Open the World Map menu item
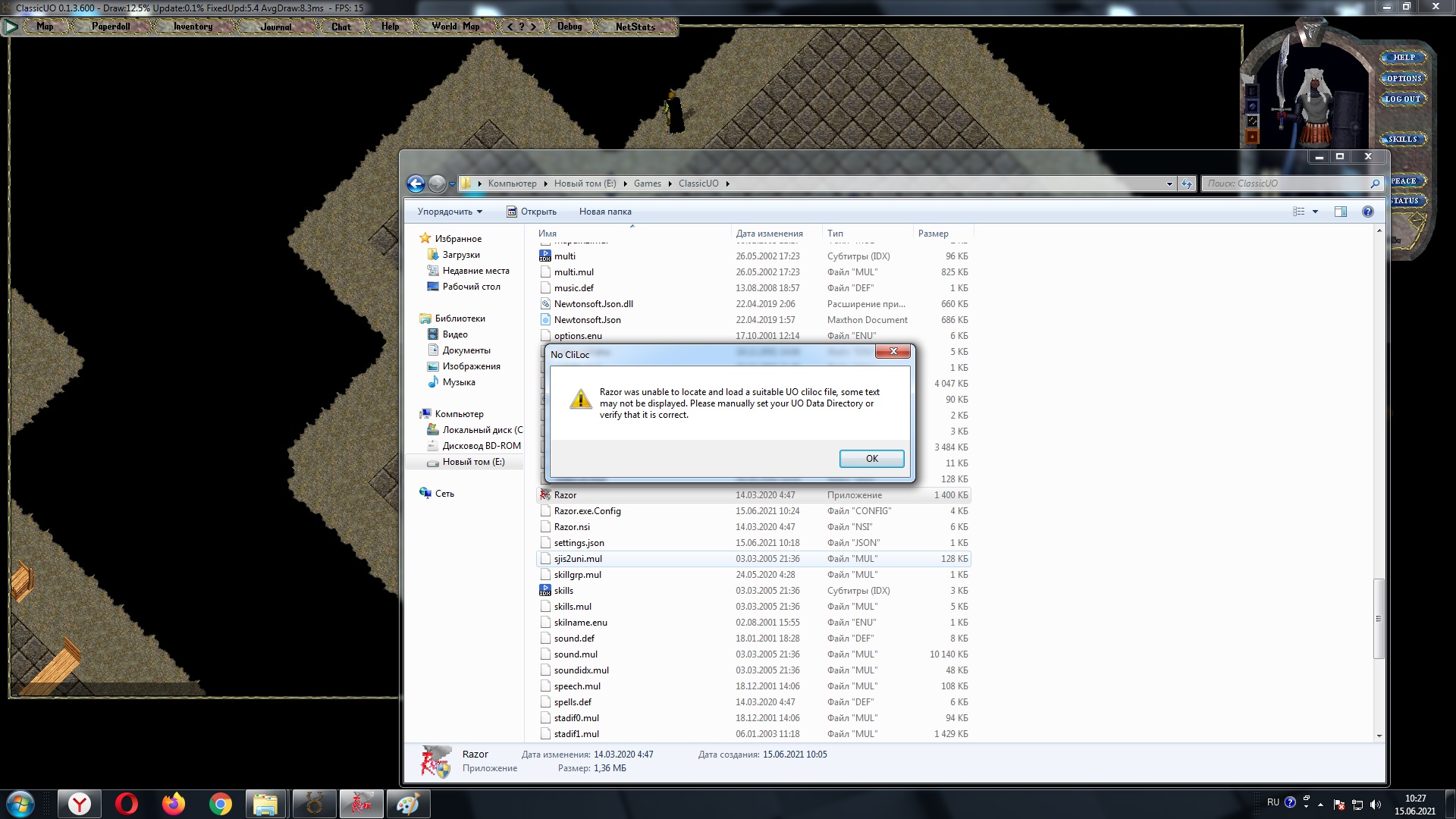1456x819 pixels. pyautogui.click(x=455, y=27)
